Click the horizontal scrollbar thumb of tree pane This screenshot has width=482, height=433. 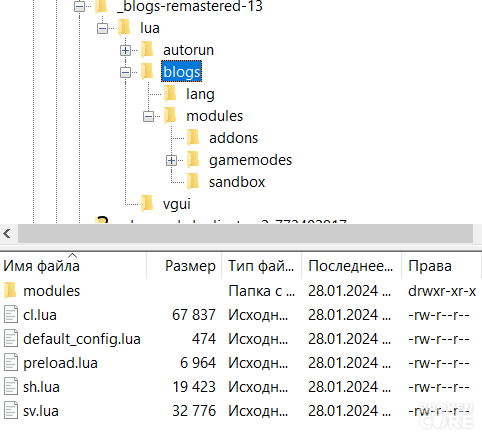245,234
